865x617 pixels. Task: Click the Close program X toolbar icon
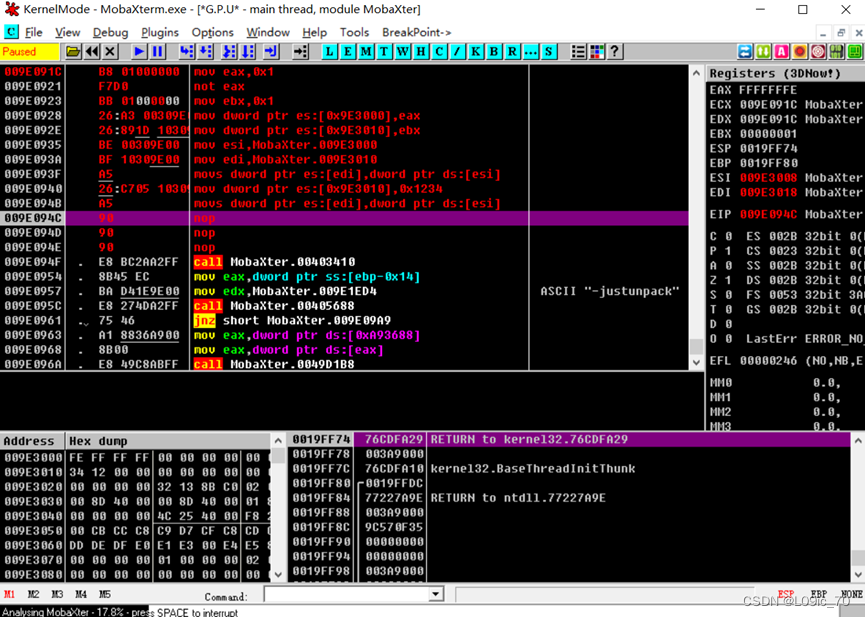[x=110, y=52]
